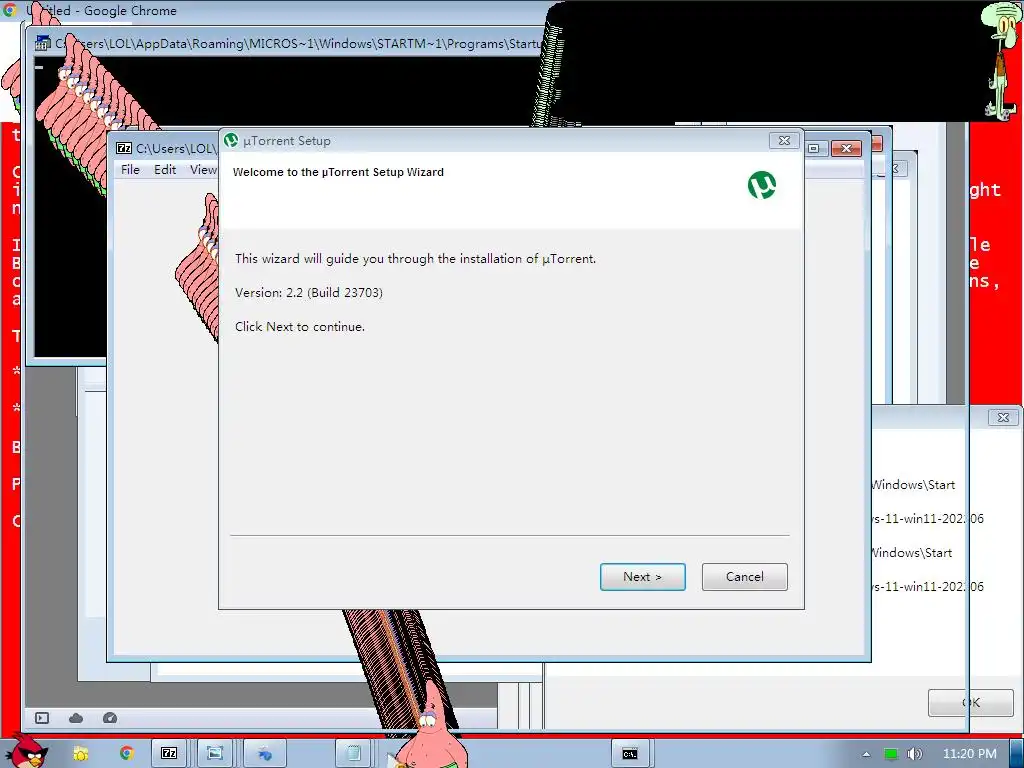Screen dimensions: 1024x768
Task: Click the µTorrent logo in the wizard header
Action: [x=762, y=185]
